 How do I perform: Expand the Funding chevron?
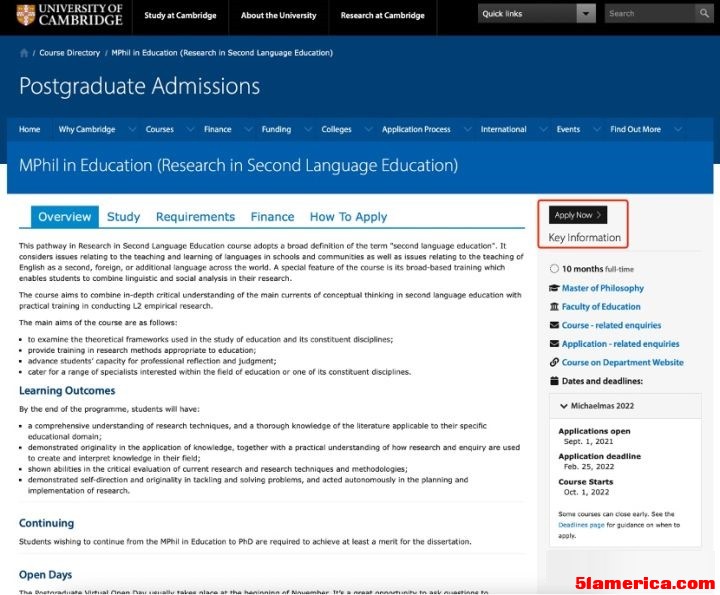click(x=308, y=129)
